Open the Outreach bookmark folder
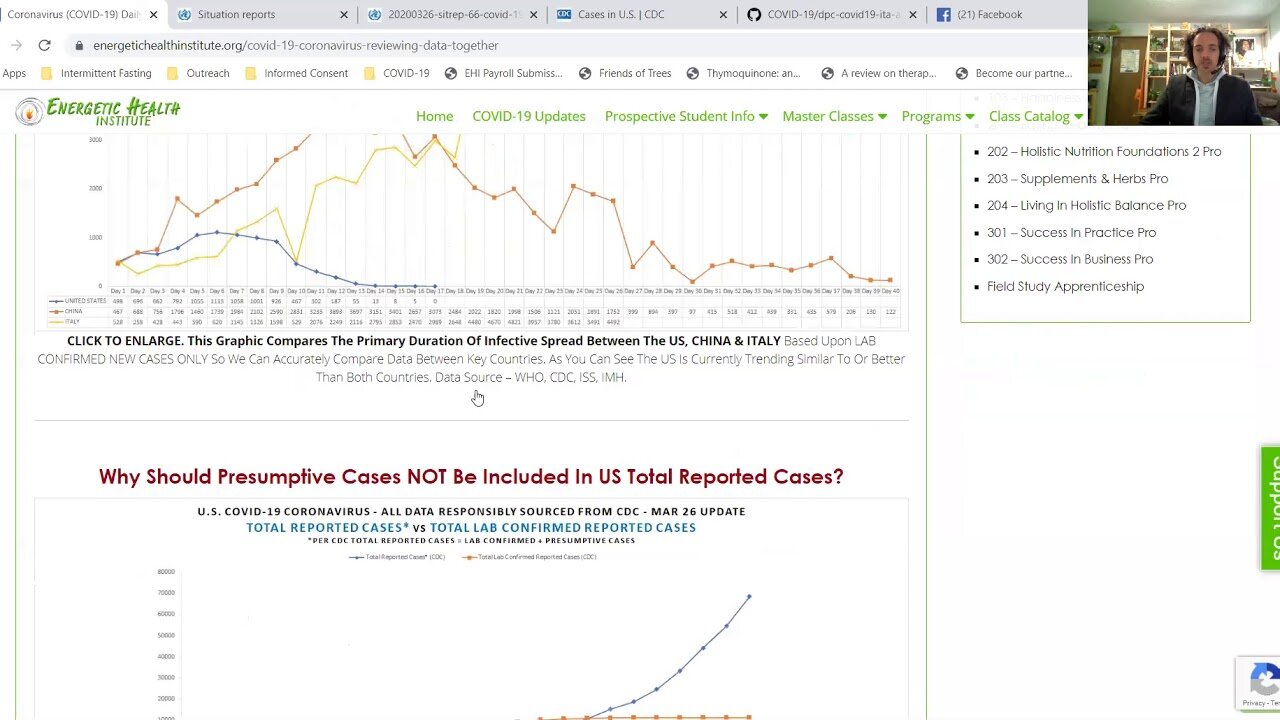Viewport: 1280px width, 720px height. [198, 73]
